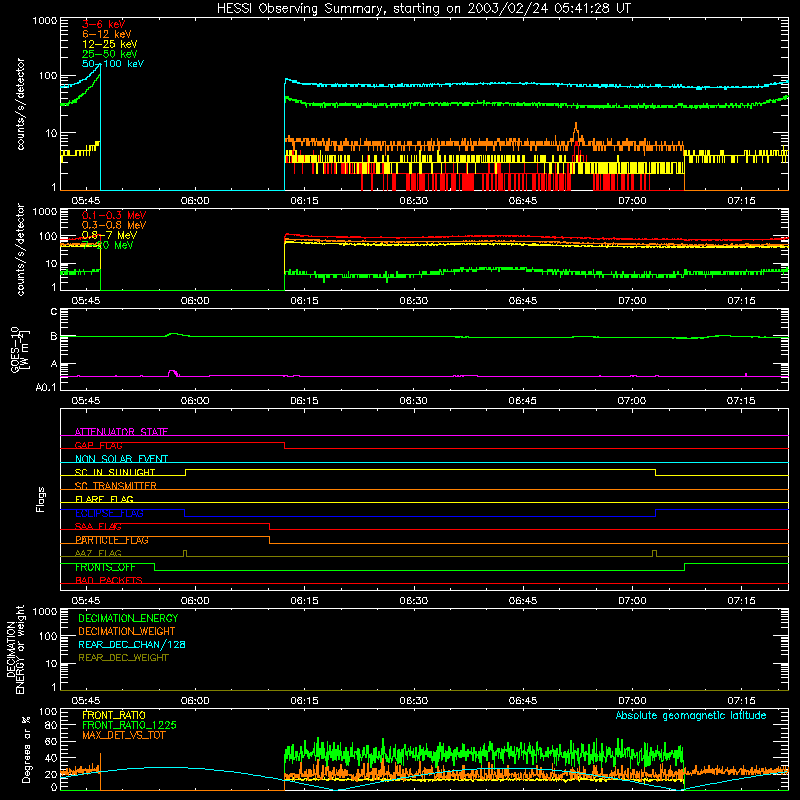Click the Degrees or % axis title

click(x=26, y=749)
